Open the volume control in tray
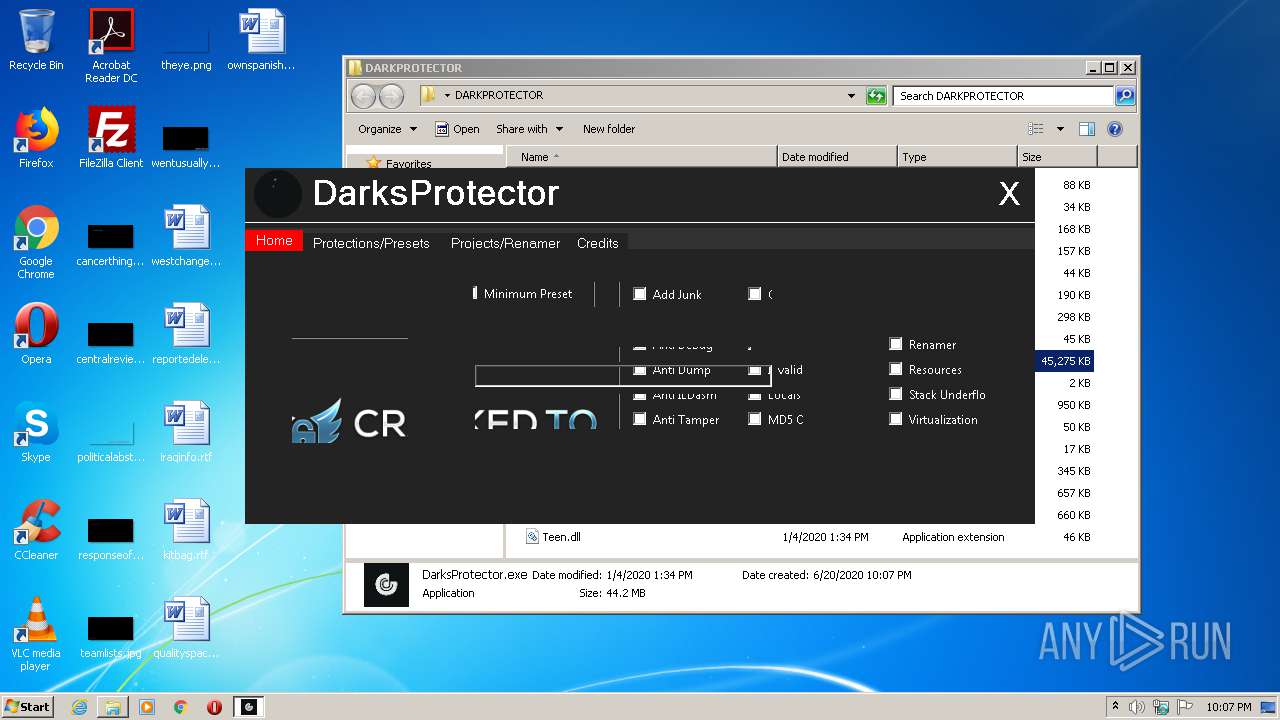 [1137, 707]
